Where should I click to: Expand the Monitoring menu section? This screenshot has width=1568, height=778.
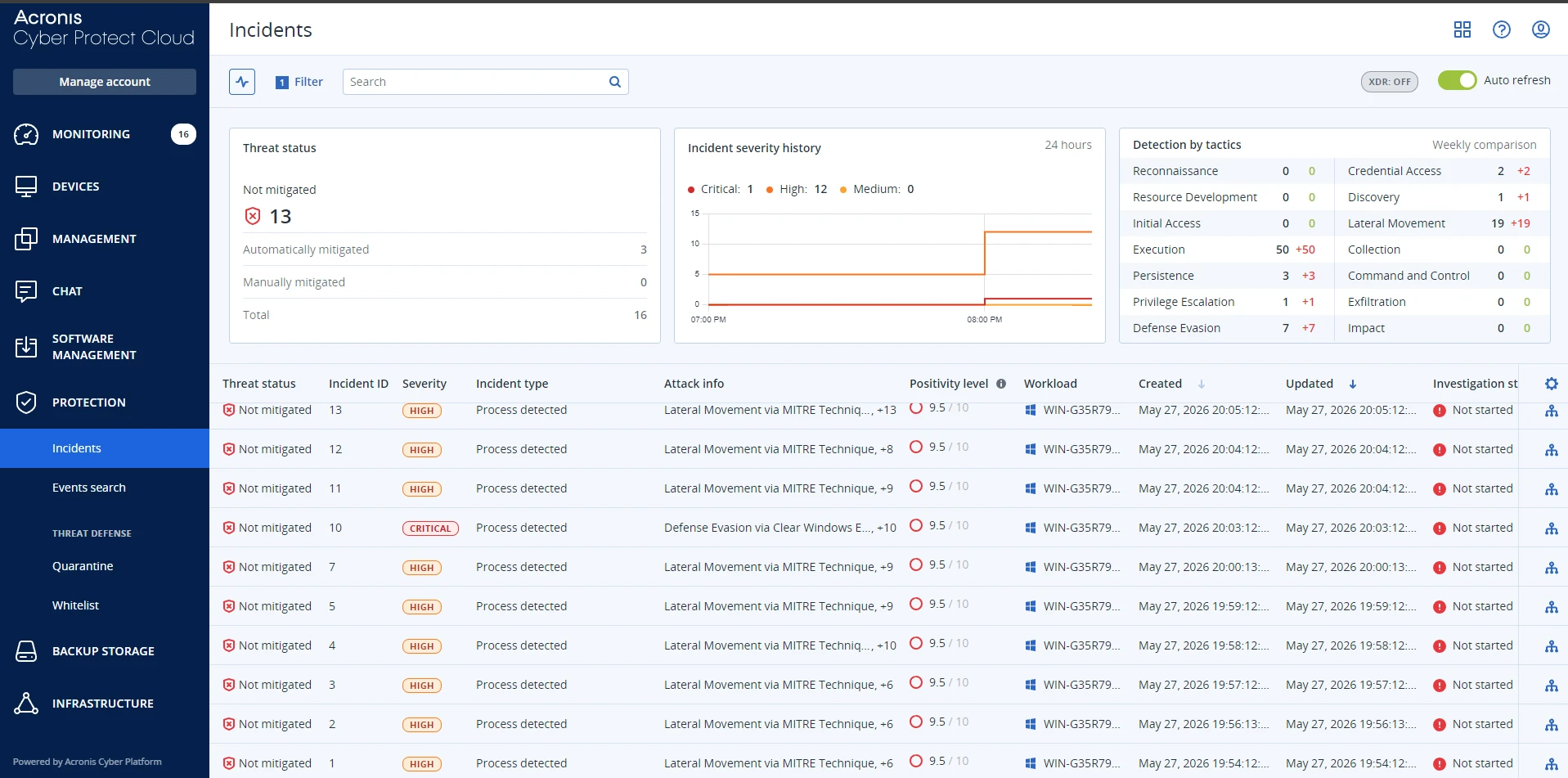pyautogui.click(x=105, y=134)
